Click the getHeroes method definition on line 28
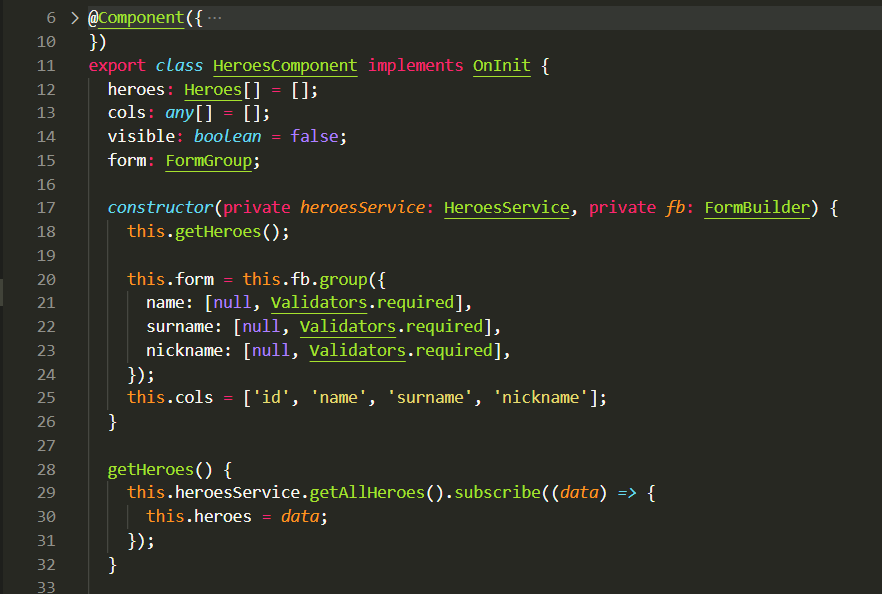Screen dimensions: 882x594 click(x=151, y=470)
